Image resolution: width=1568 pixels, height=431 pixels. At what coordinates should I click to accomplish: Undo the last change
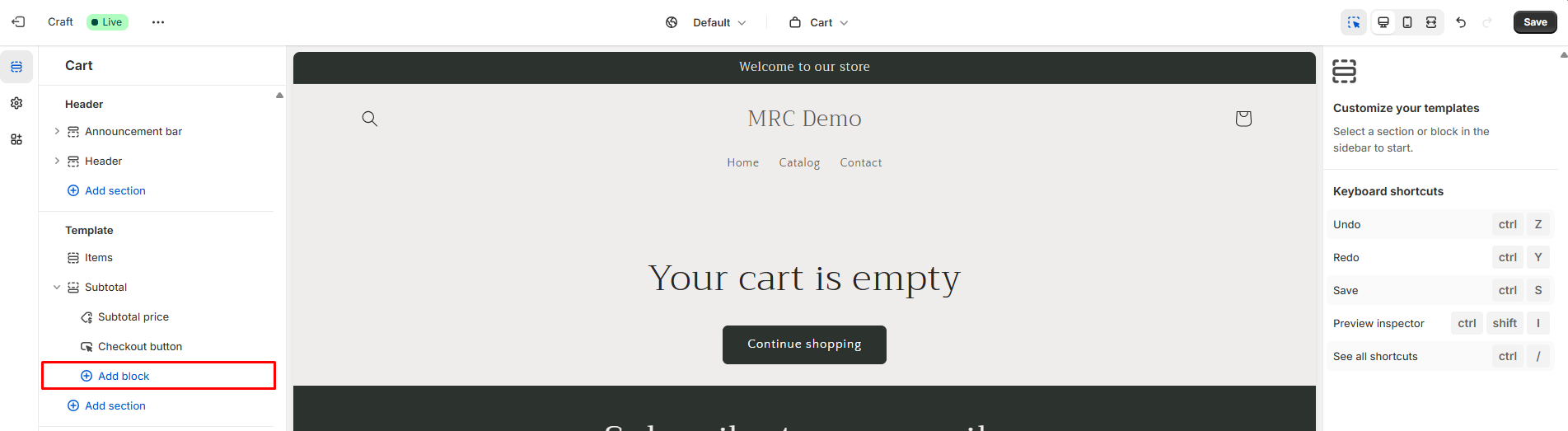coord(1461,22)
